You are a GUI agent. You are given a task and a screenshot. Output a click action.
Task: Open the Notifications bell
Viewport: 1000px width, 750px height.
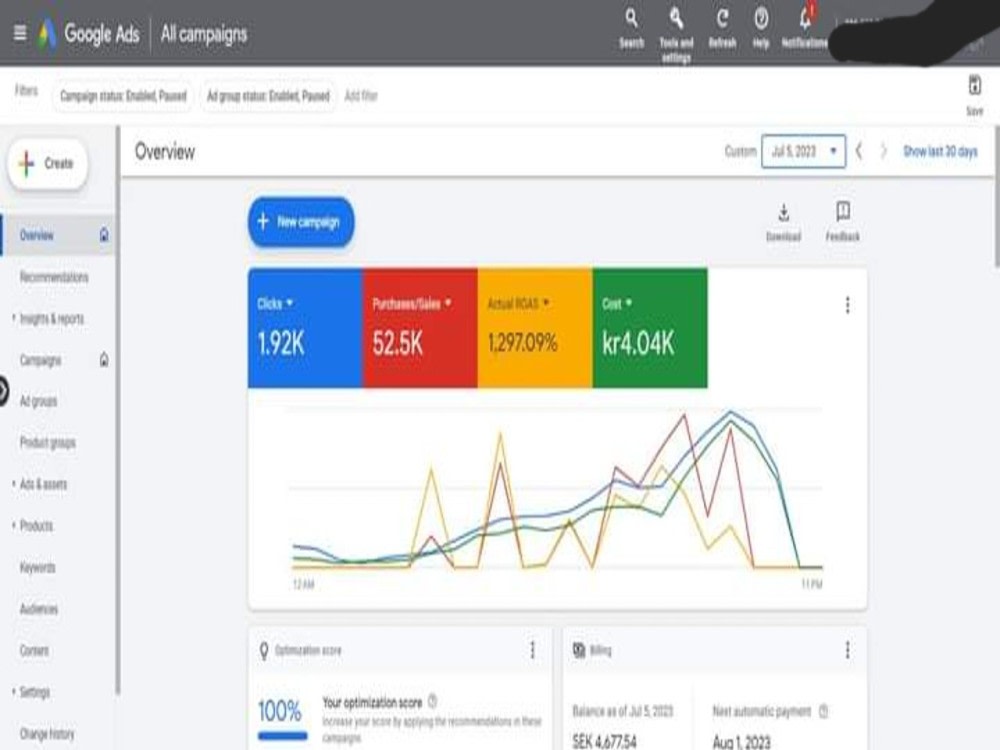(x=805, y=28)
